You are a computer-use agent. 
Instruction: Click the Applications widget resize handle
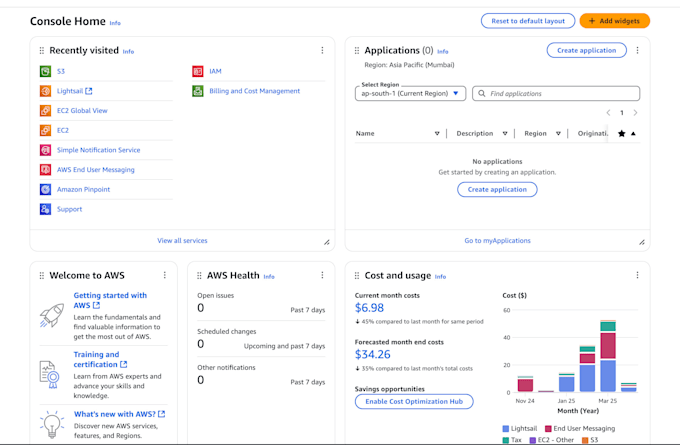(x=641, y=242)
